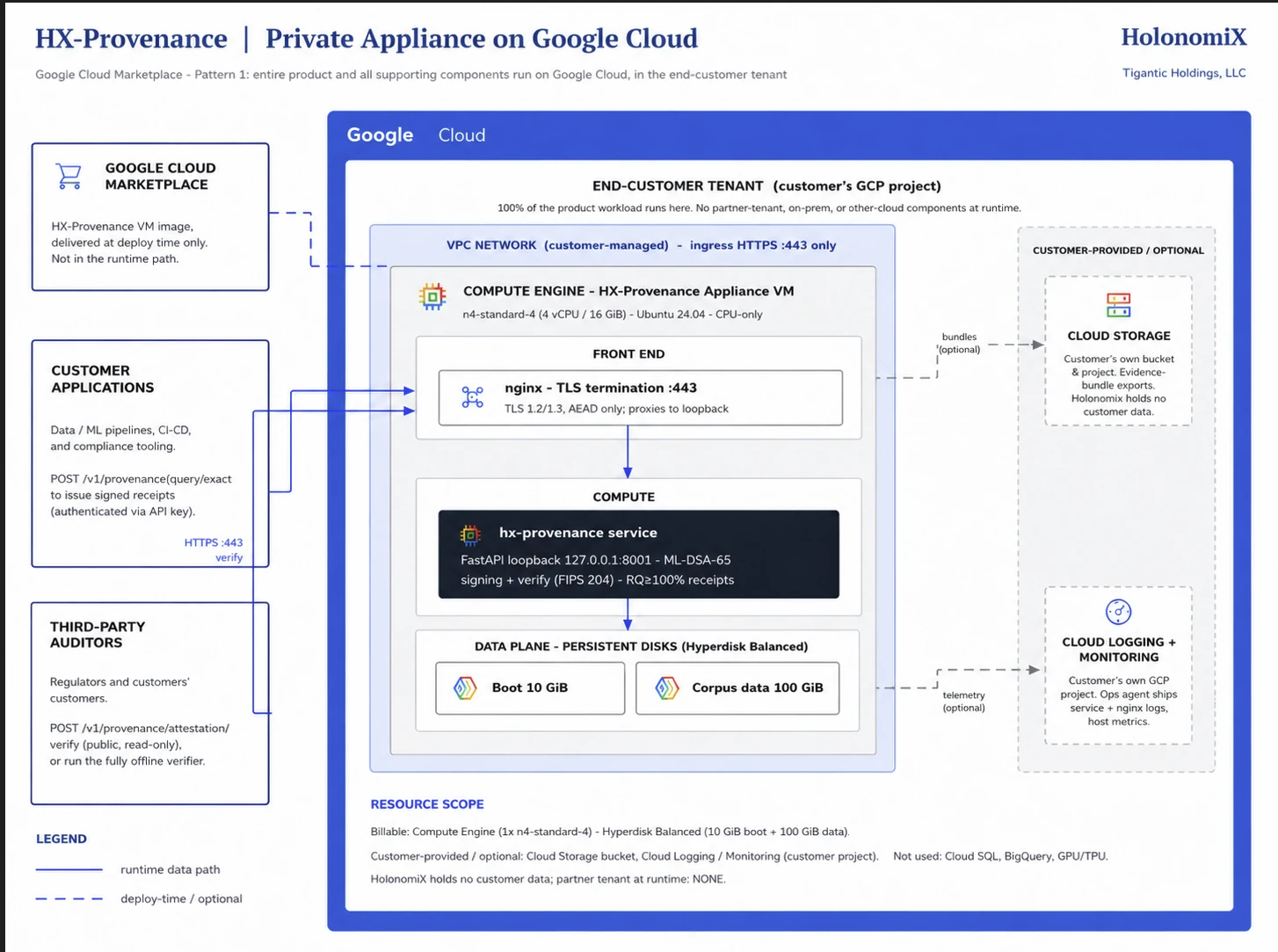
Task: Click the Google Cloud Marketplace shopping cart icon
Action: (x=69, y=176)
